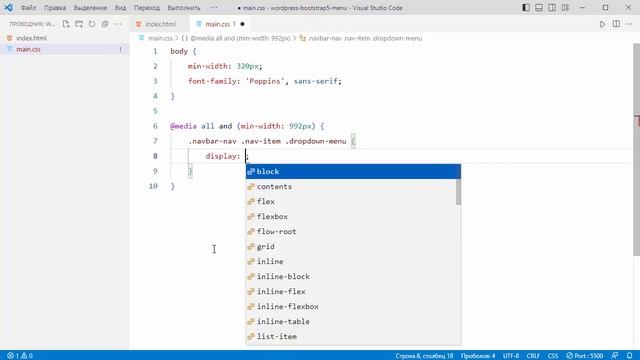Choose flow-root from autocomplete list
The image size is (640, 360).
point(351,231)
